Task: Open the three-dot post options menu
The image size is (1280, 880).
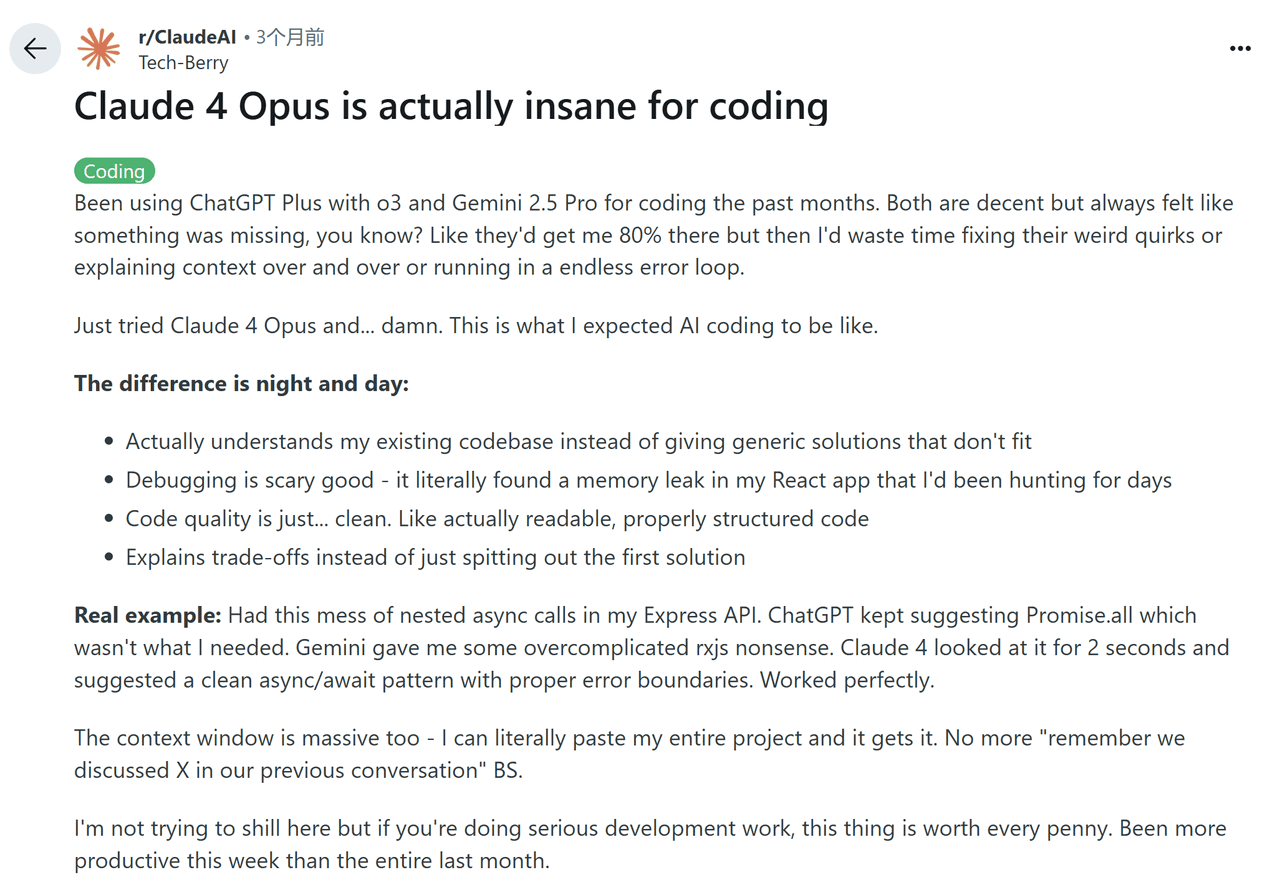Action: click(x=1240, y=49)
